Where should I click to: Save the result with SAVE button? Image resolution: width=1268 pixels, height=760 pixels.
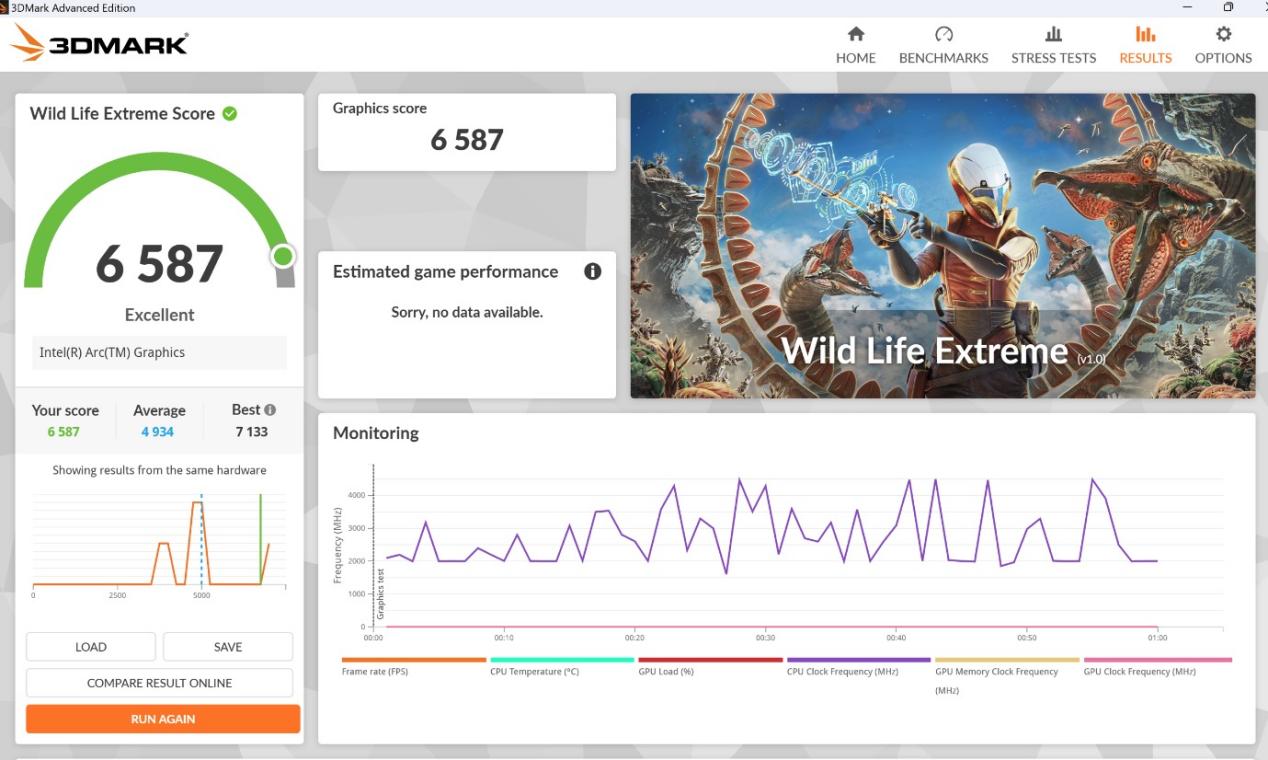(x=228, y=647)
